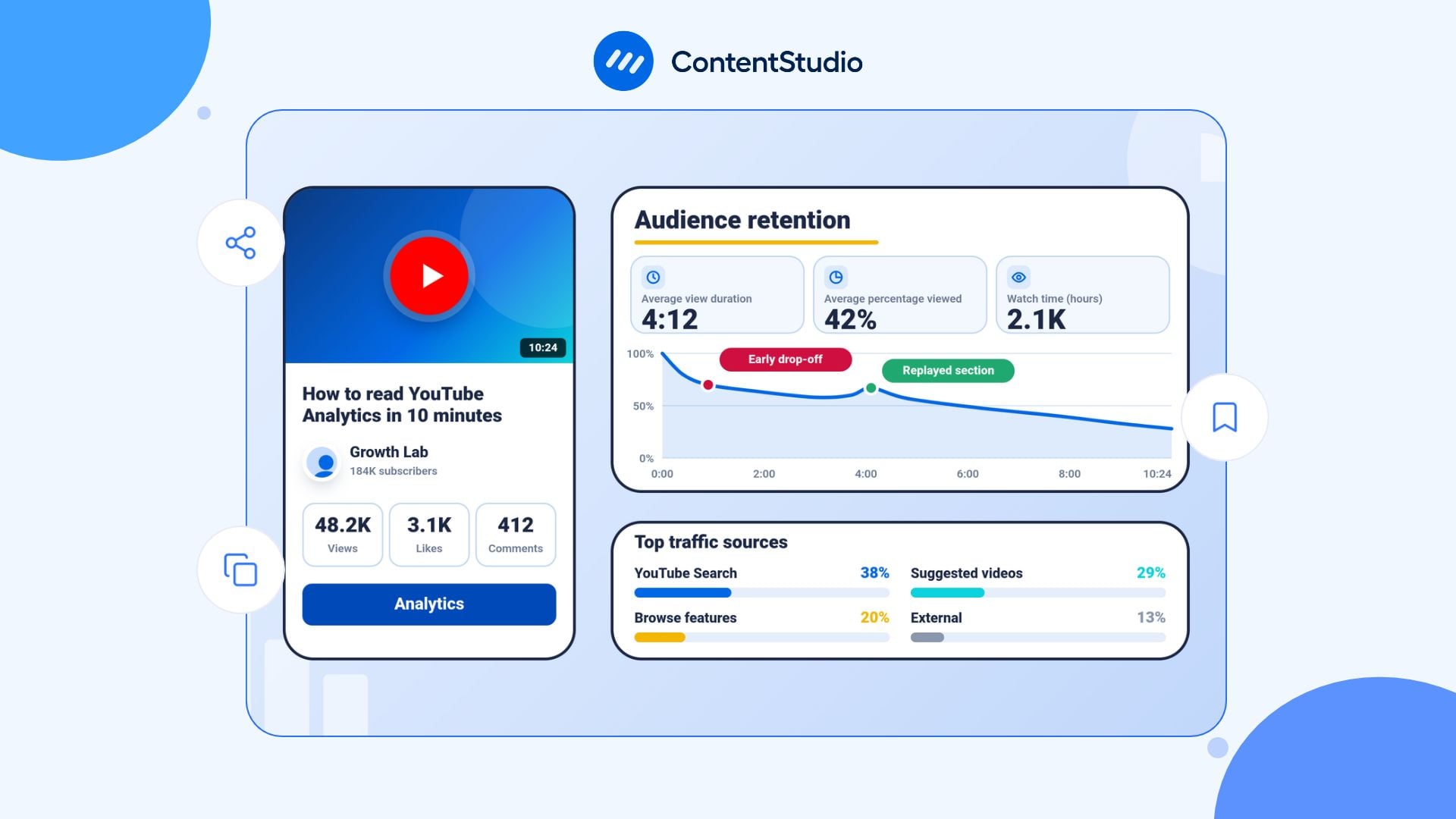Click the External traffic progress bar

[1038, 638]
